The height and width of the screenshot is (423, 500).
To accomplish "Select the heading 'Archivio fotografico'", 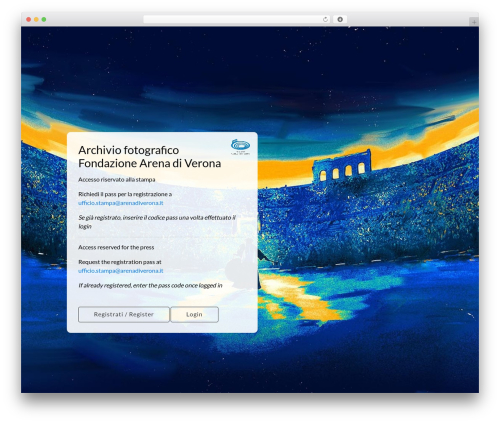I will click(x=129, y=150).
